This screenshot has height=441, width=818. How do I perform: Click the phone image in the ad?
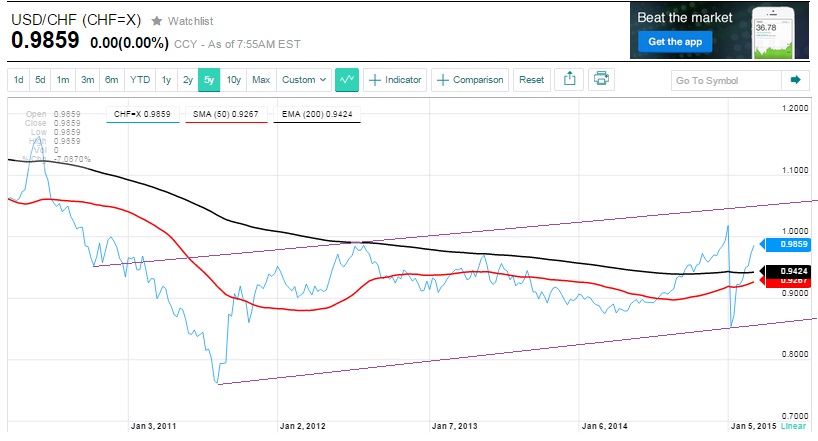tap(778, 30)
